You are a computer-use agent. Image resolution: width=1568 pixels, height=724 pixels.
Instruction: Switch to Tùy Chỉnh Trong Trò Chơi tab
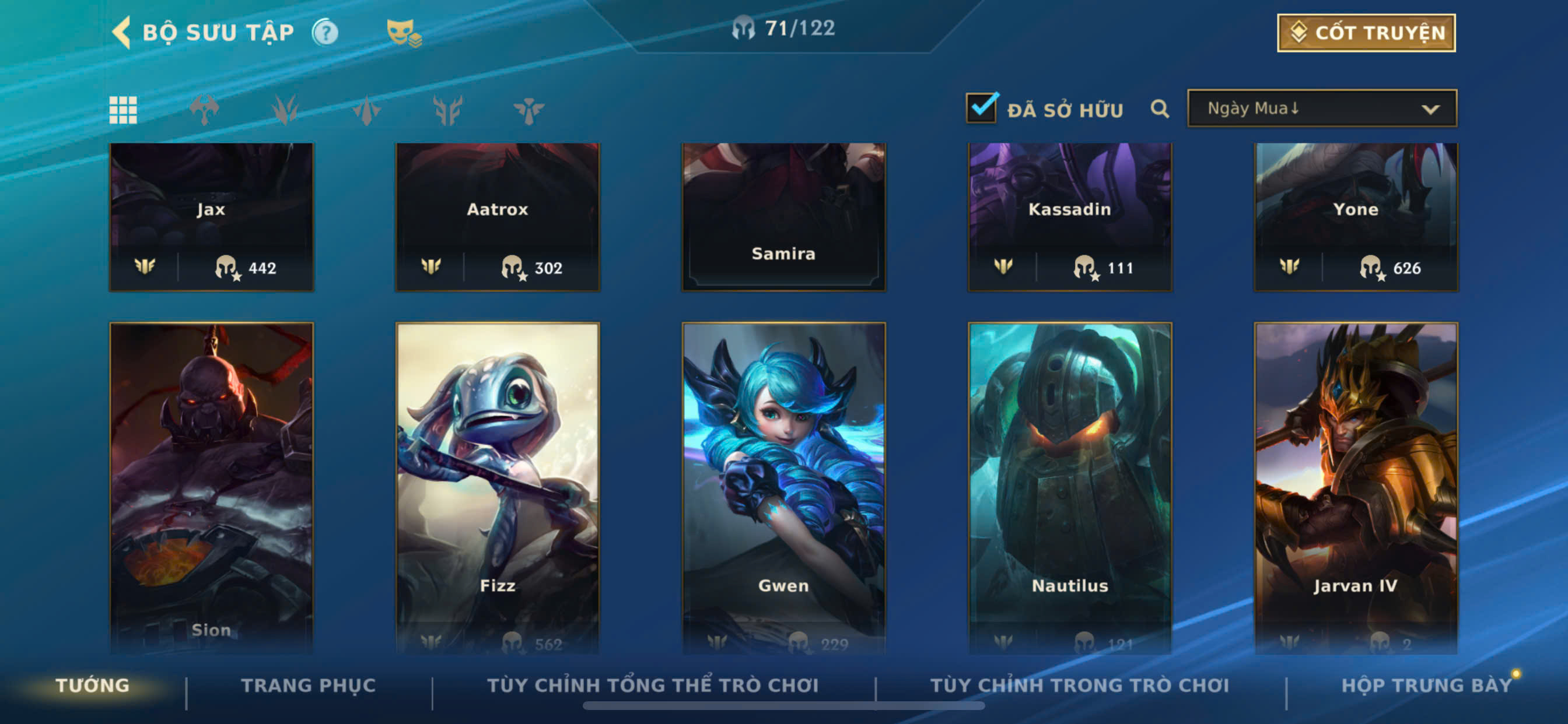click(x=1079, y=686)
